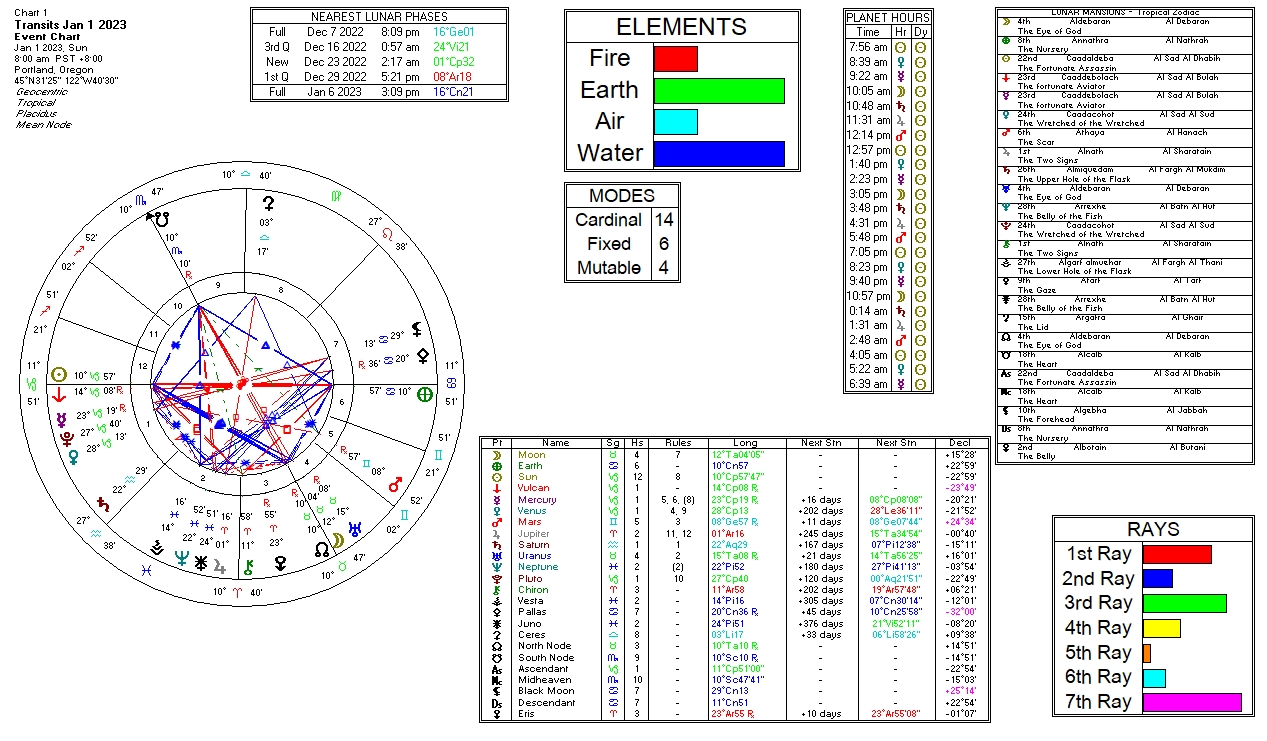1267x741 pixels.
Task: Select the green Earth element bar
Action: (719, 90)
